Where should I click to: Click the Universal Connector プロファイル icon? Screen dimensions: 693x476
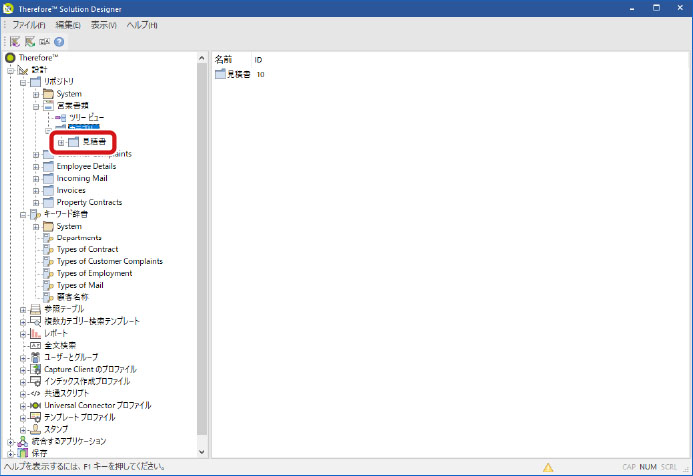pos(35,405)
